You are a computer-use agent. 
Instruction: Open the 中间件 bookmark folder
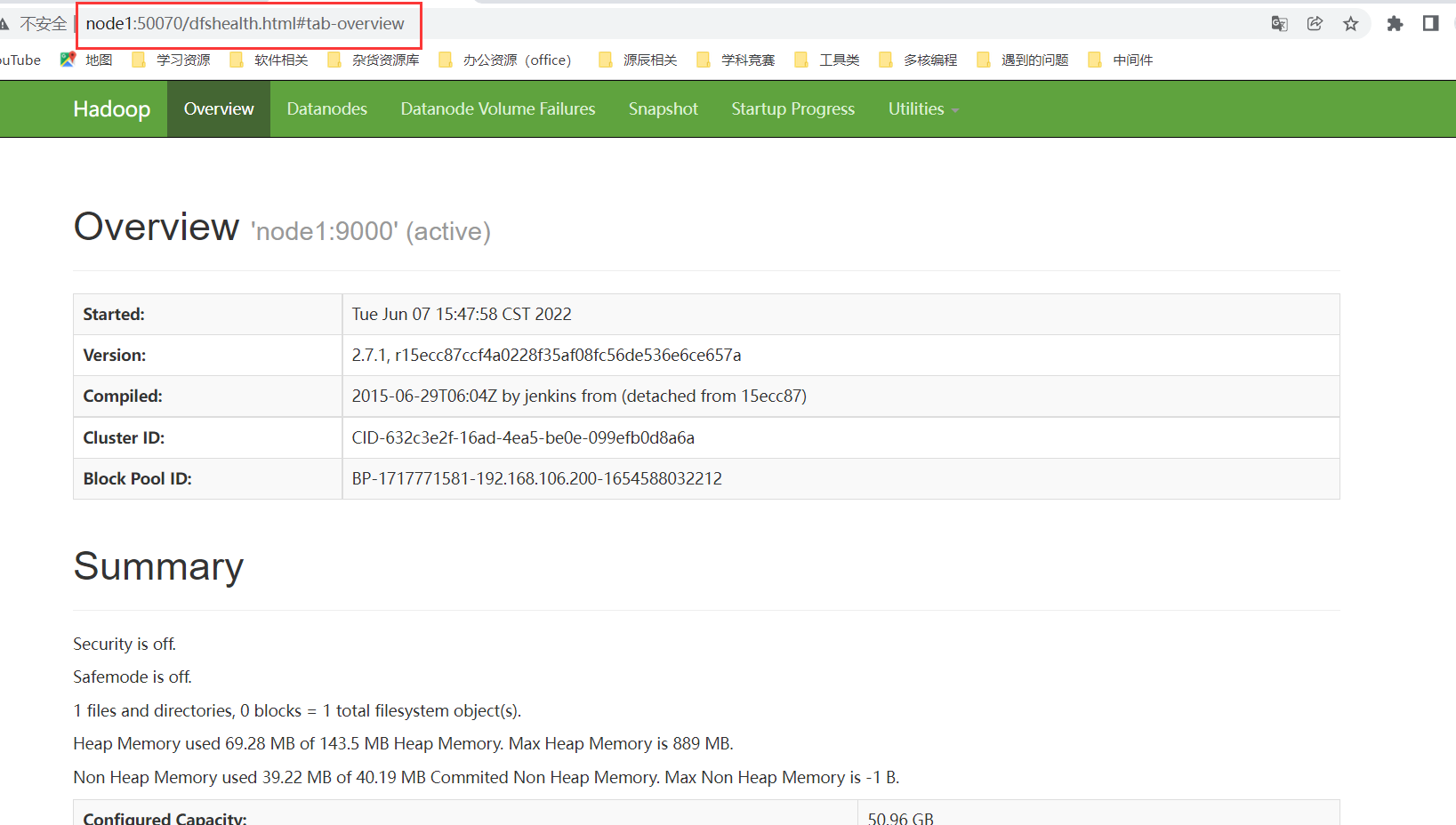click(1121, 60)
